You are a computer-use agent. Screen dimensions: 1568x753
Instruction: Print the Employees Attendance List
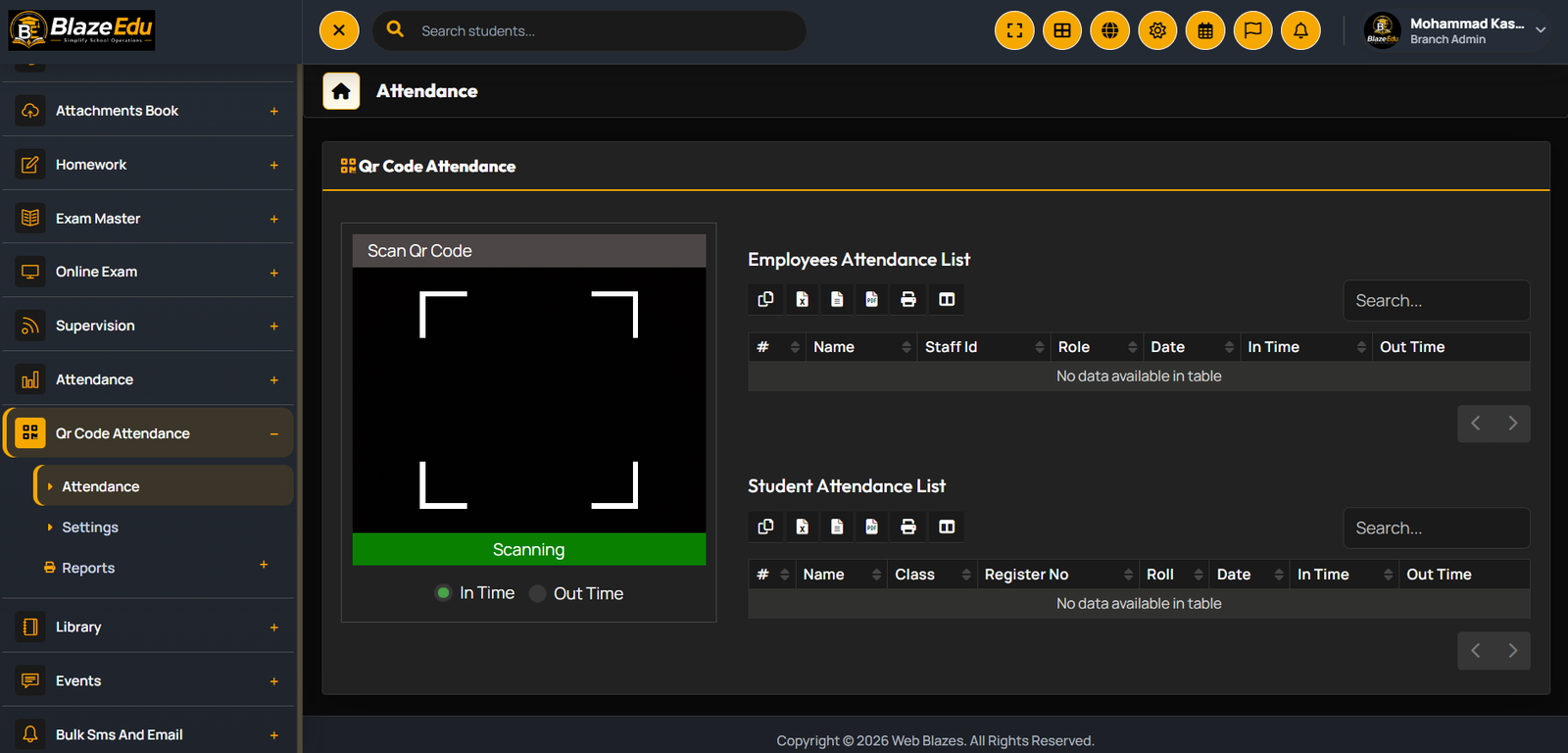coord(908,299)
